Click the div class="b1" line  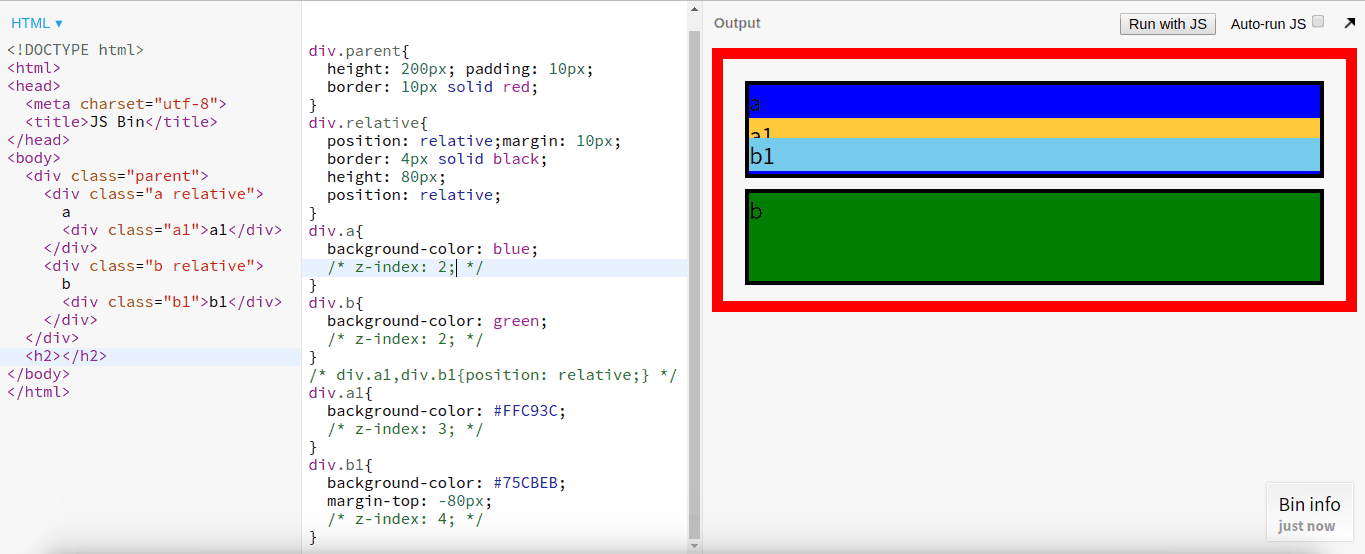point(172,302)
